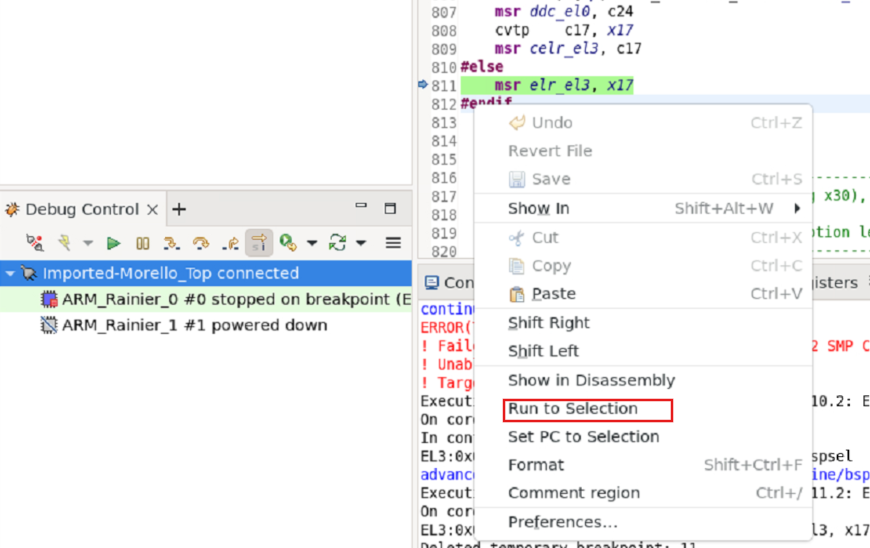Expand the Show In submenu arrow

pos(797,208)
